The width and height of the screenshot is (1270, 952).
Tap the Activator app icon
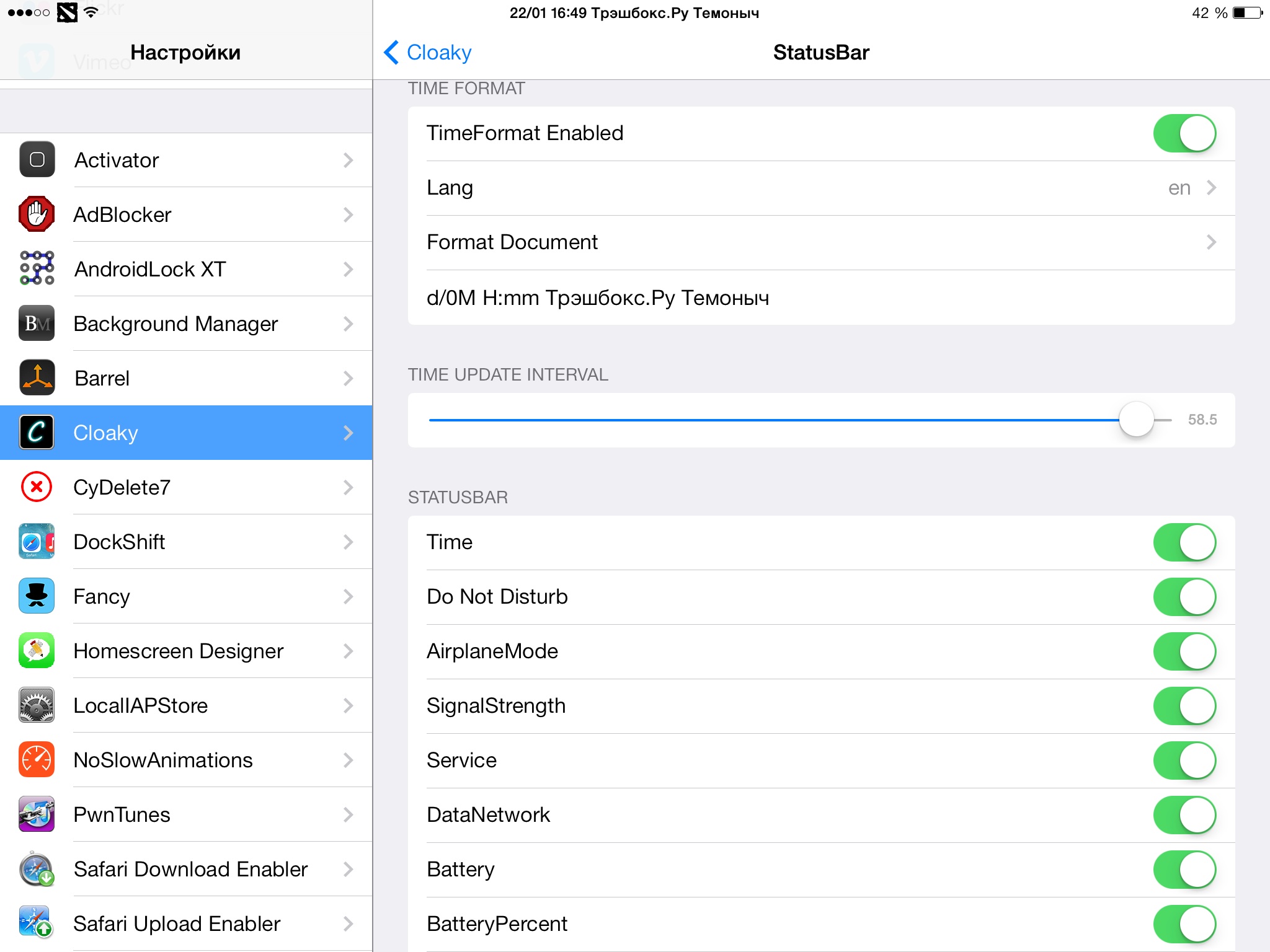point(37,160)
